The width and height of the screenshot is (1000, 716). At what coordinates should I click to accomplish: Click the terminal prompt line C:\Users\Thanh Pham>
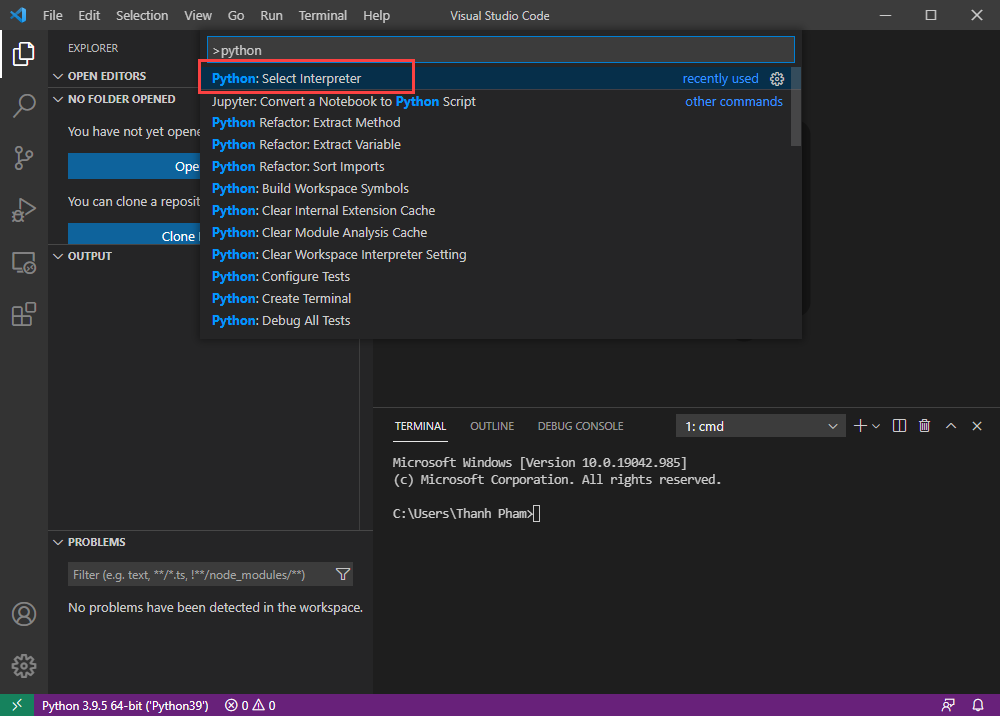pos(462,513)
